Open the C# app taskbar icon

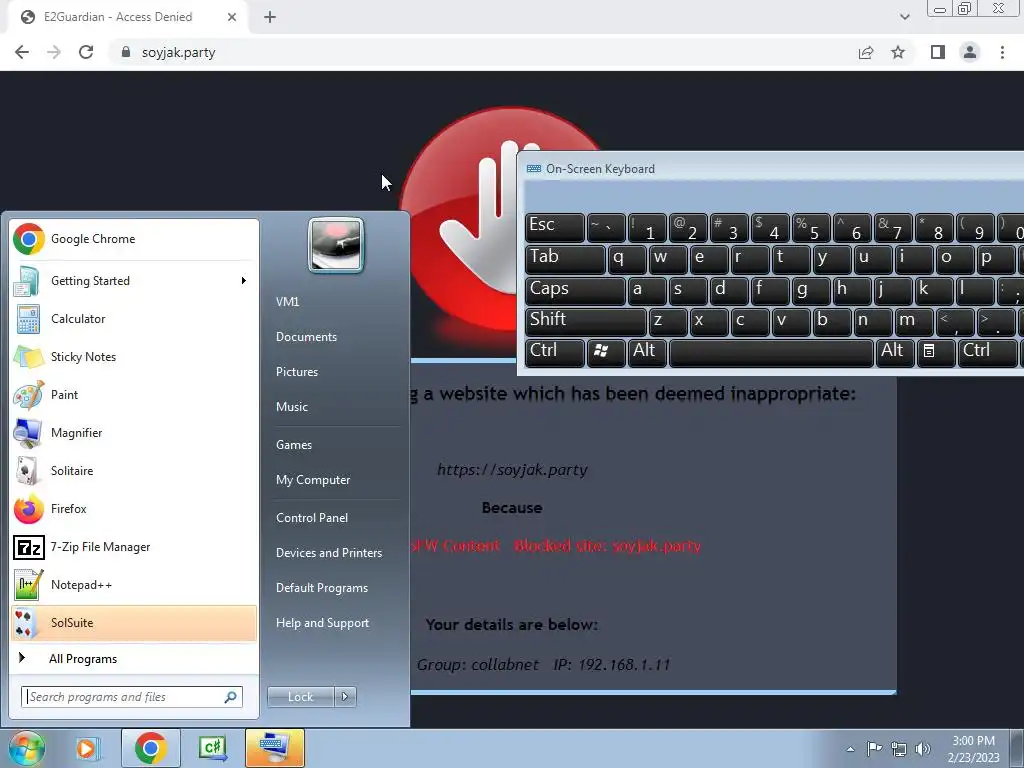point(213,748)
